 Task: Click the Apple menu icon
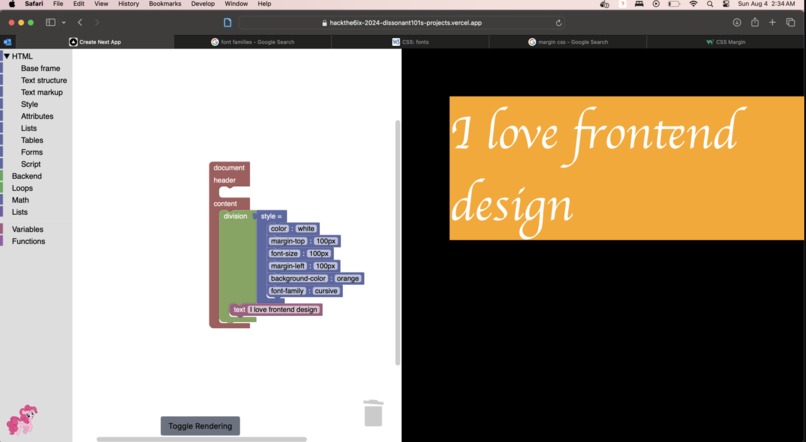[11, 4]
